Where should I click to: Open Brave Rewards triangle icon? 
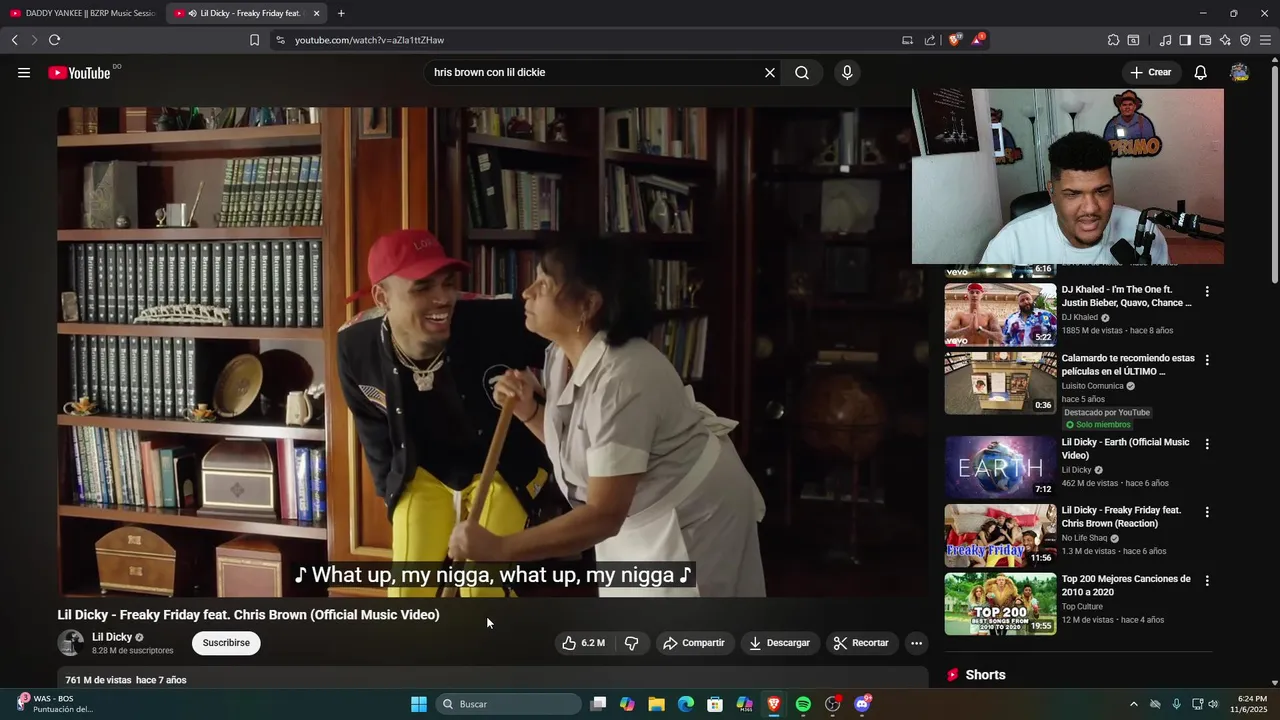[978, 40]
